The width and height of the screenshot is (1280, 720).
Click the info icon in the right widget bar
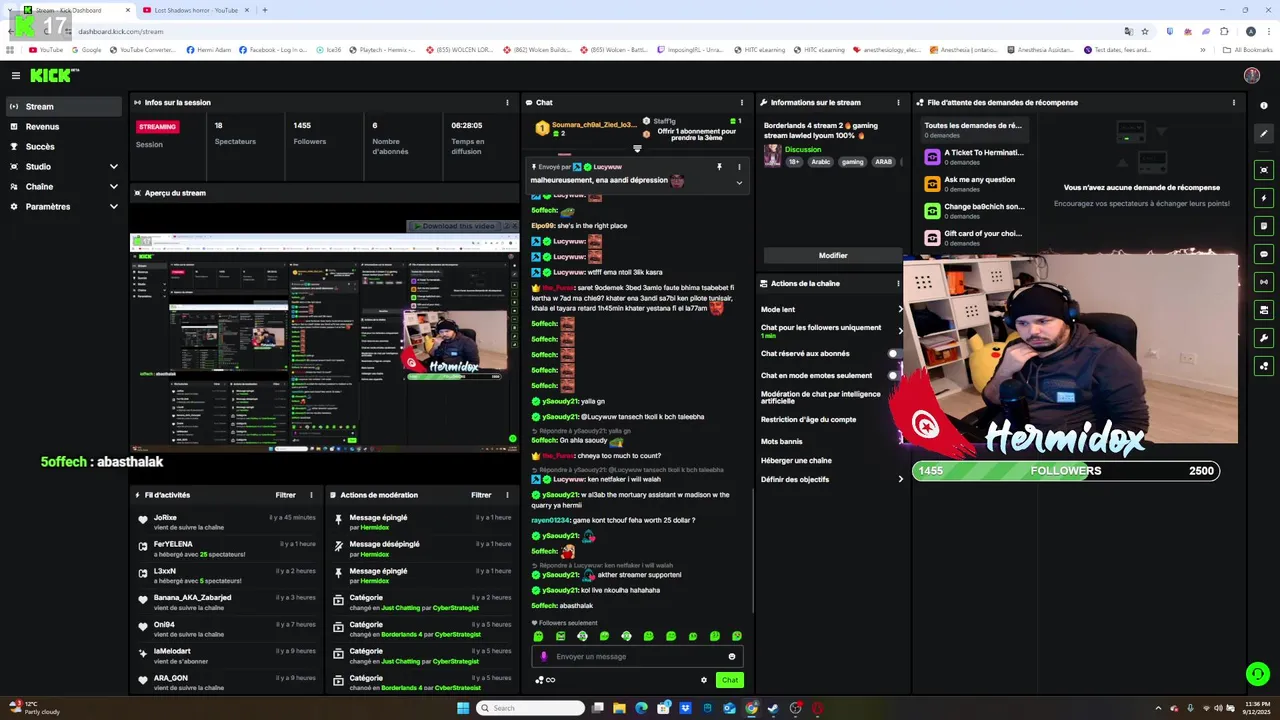click(x=1264, y=105)
